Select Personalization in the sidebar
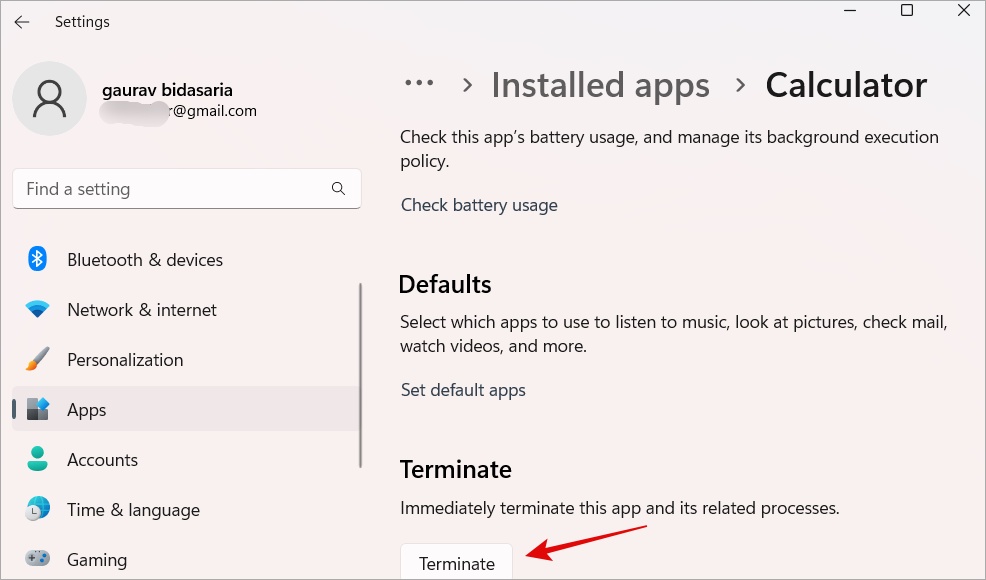Image resolution: width=986 pixels, height=580 pixels. [125, 360]
